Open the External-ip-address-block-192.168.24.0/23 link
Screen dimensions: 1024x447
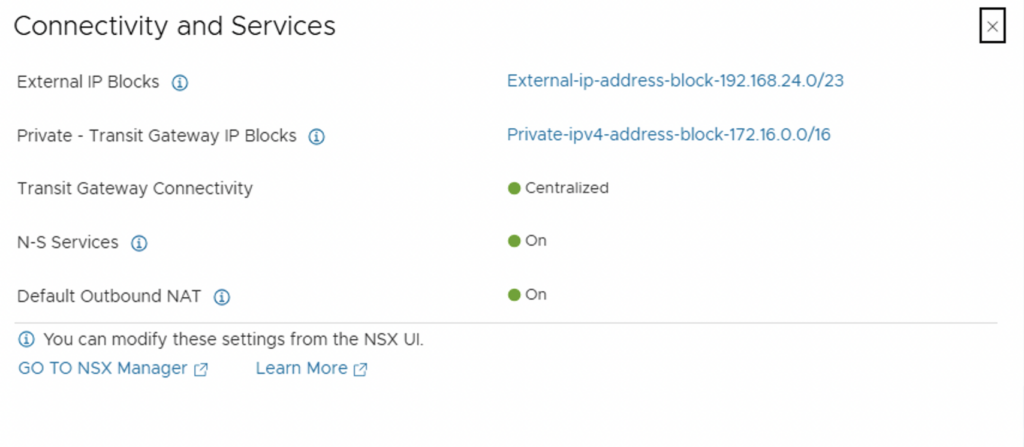[x=675, y=81]
